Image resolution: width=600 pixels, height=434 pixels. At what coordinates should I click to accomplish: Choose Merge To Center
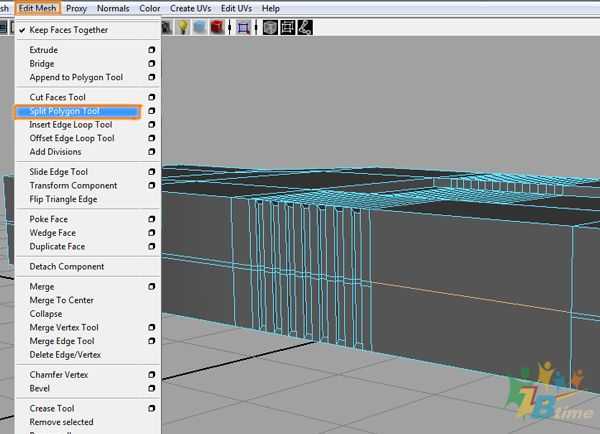click(61, 301)
